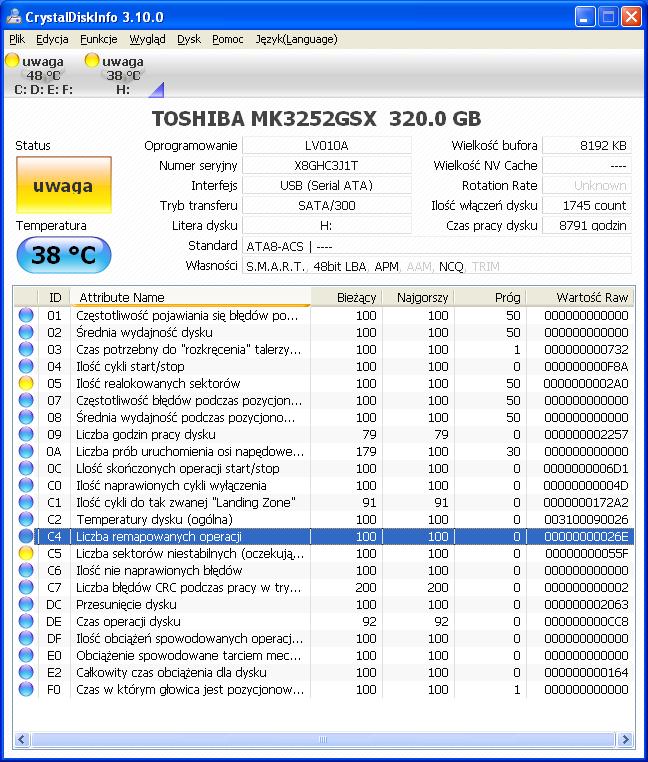Screen dimensions: 648x762
Task: Click the power-on hours field 8791 godzin
Action: (587, 225)
